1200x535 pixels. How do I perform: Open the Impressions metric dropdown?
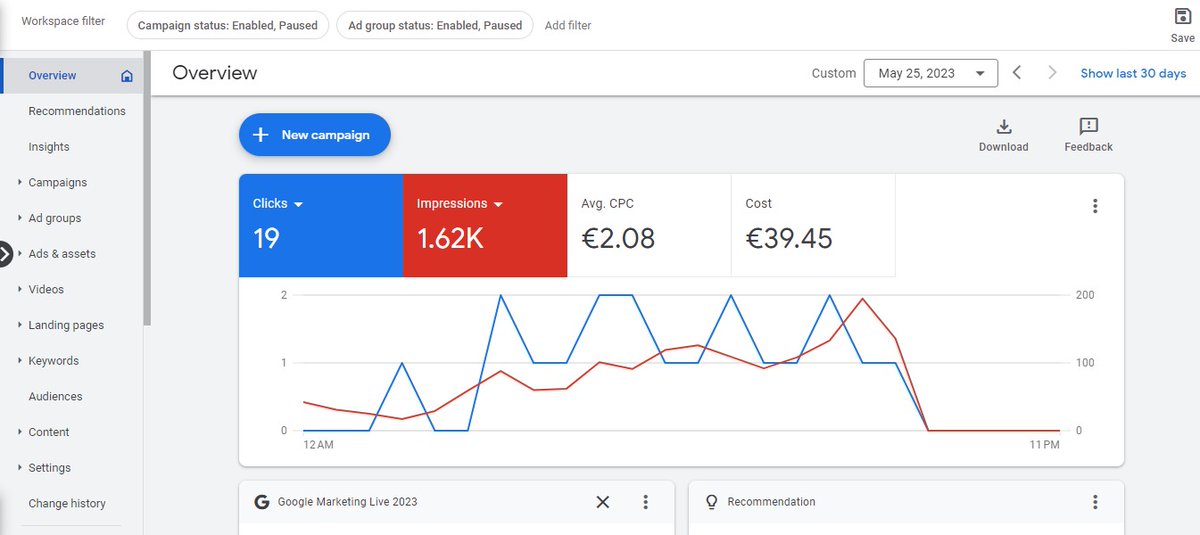pos(498,204)
